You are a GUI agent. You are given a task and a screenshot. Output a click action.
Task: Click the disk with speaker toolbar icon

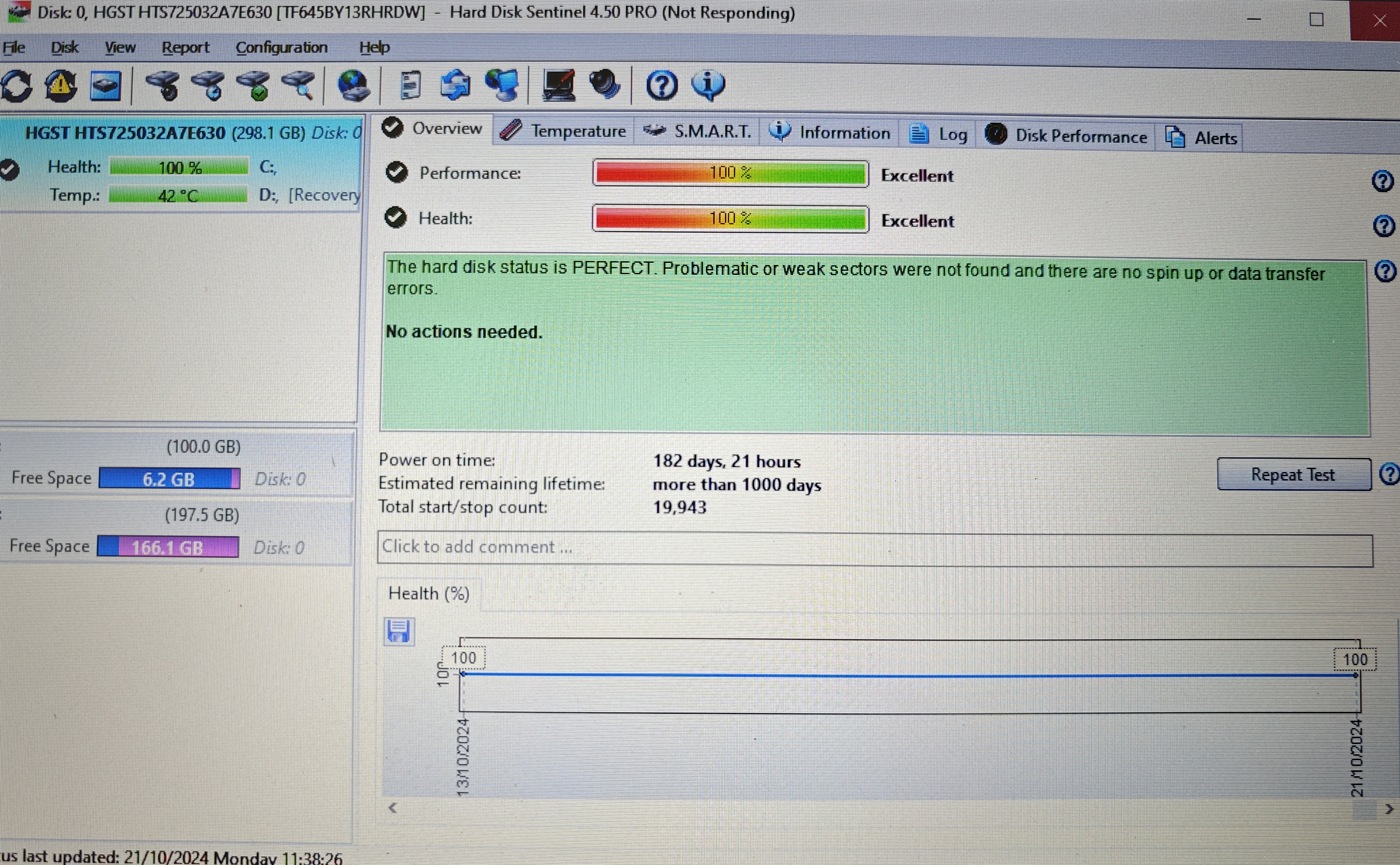(163, 86)
